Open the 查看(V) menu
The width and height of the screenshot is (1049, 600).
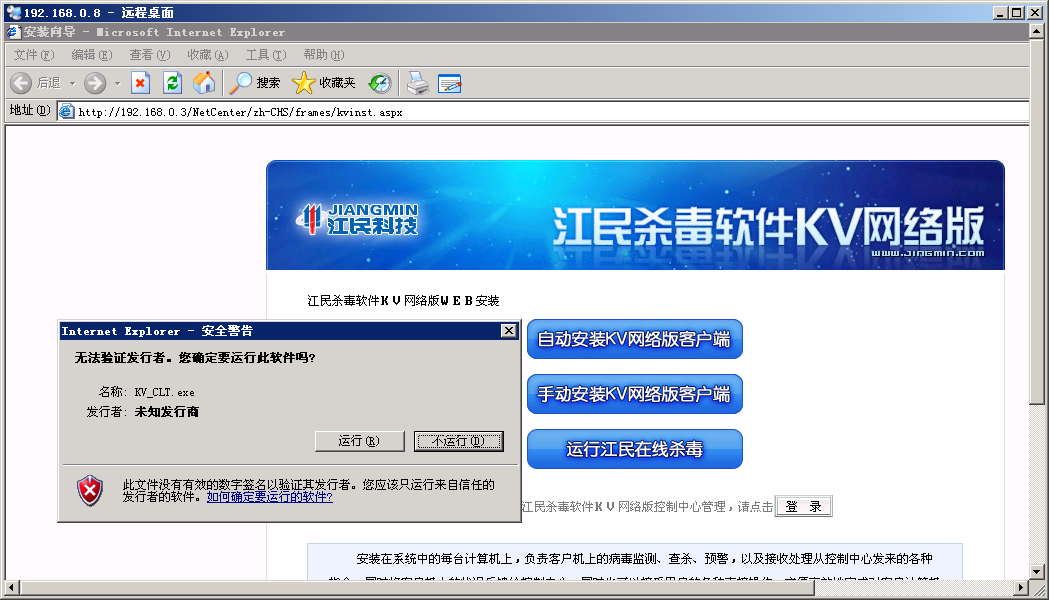(150, 55)
